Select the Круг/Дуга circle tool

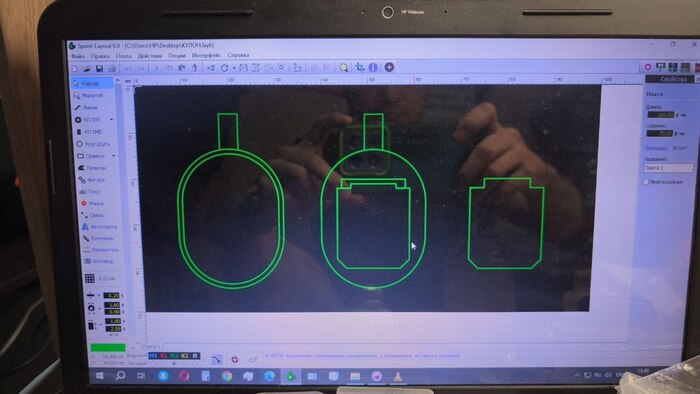coord(93,144)
